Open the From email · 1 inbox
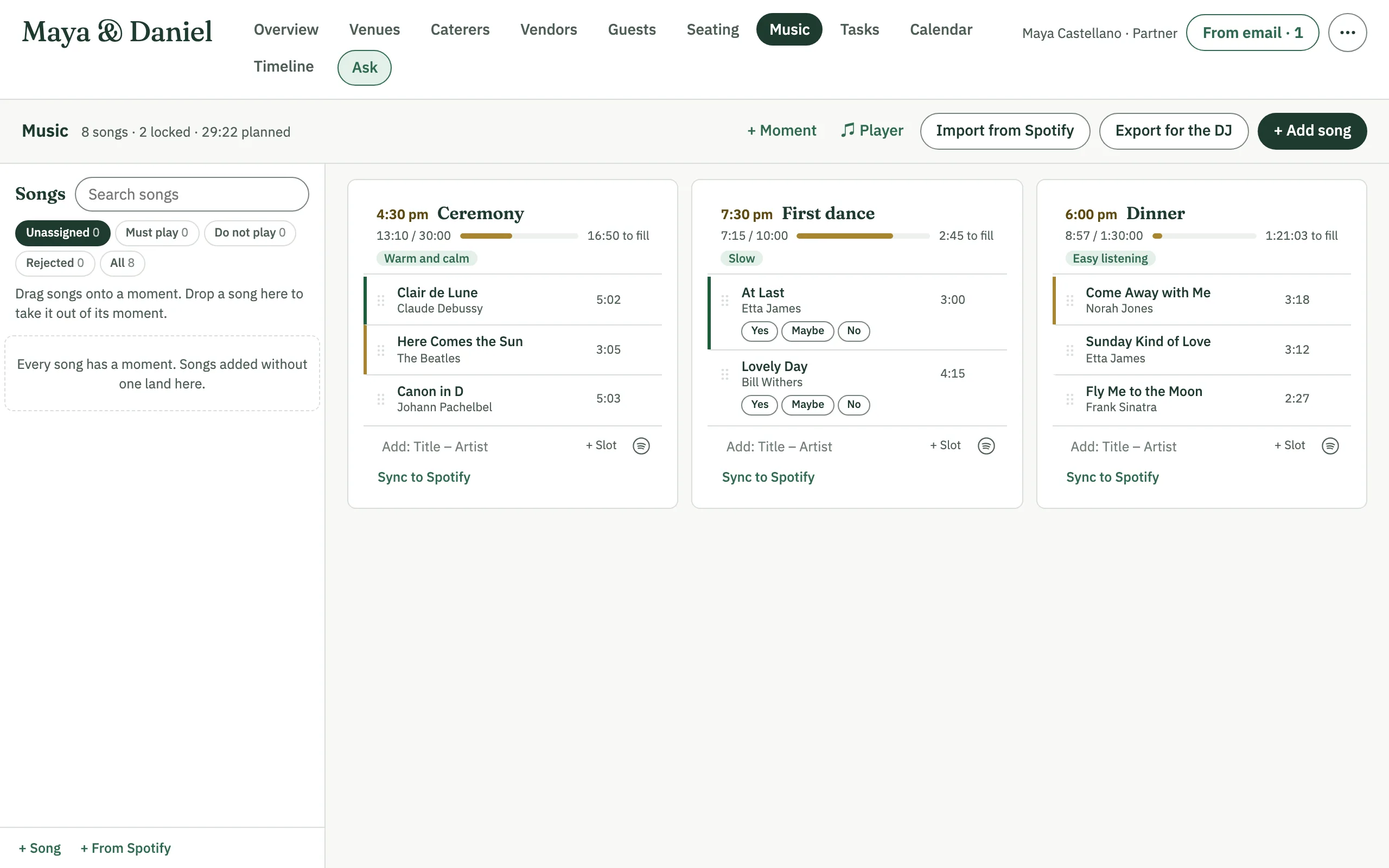 coord(1252,33)
